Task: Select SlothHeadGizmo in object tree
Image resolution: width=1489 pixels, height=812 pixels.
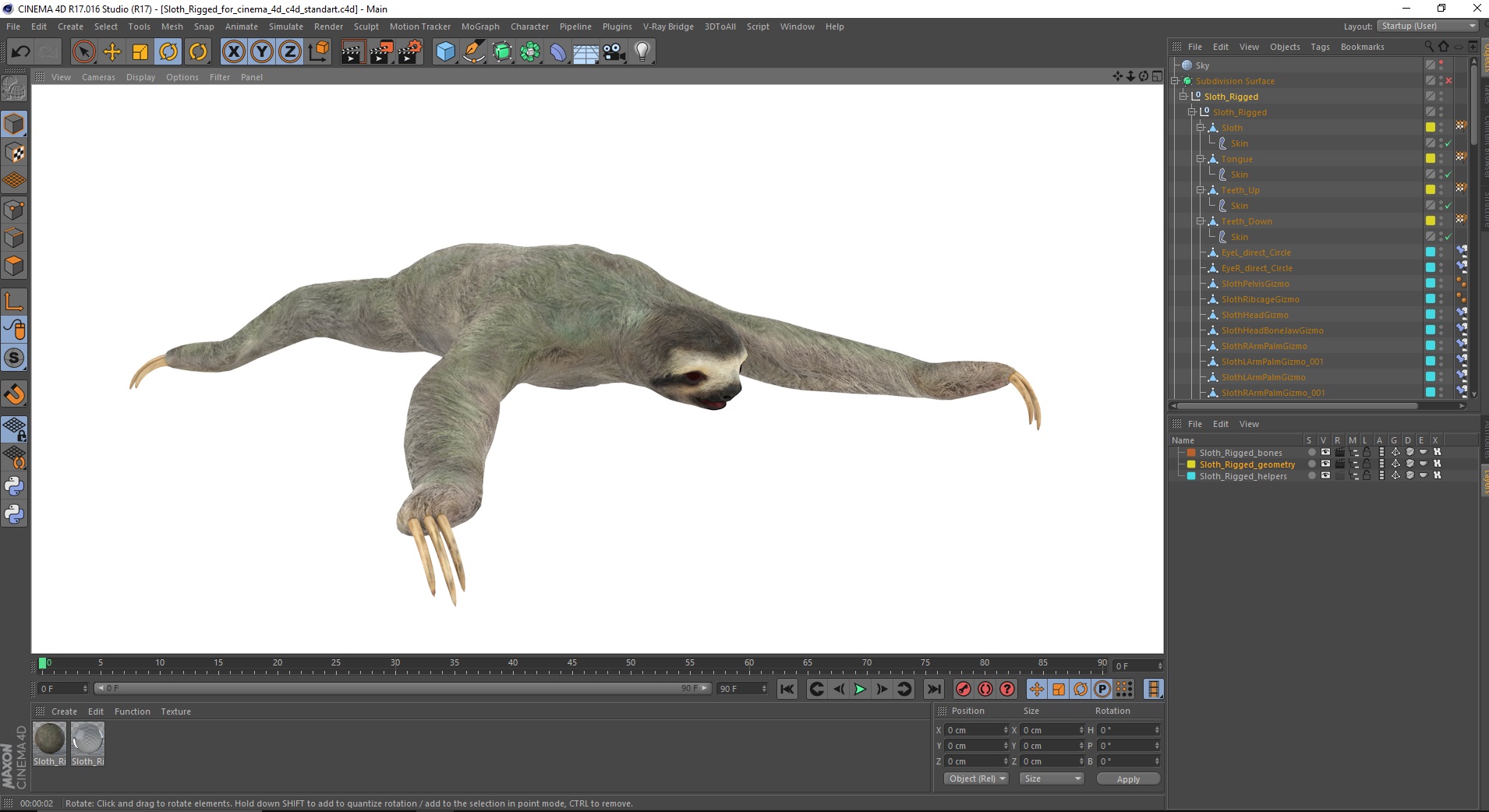Action: (x=1254, y=315)
